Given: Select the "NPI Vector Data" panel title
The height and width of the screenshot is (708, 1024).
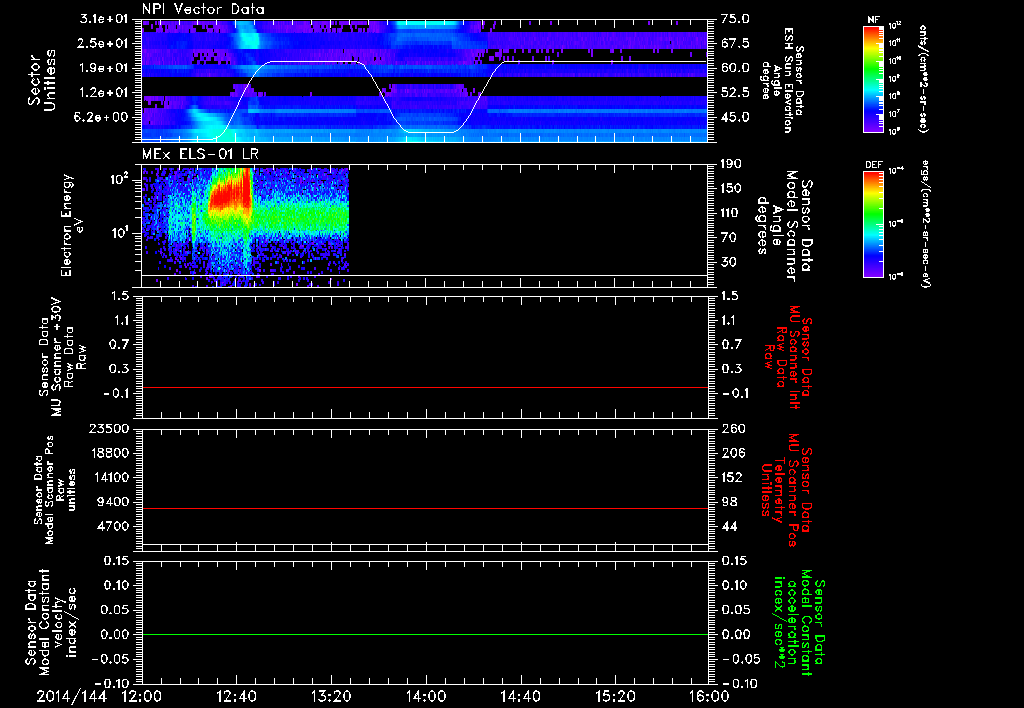Looking at the screenshot, I should click(204, 9).
